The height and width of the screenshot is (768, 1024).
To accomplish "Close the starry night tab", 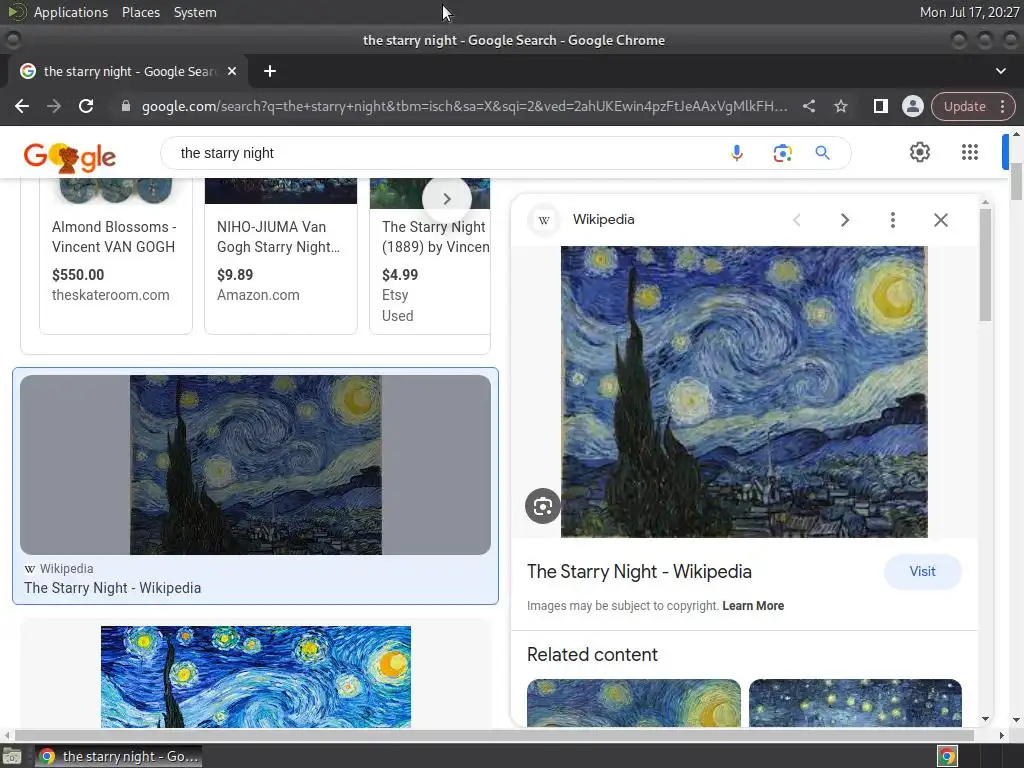I will (232, 71).
